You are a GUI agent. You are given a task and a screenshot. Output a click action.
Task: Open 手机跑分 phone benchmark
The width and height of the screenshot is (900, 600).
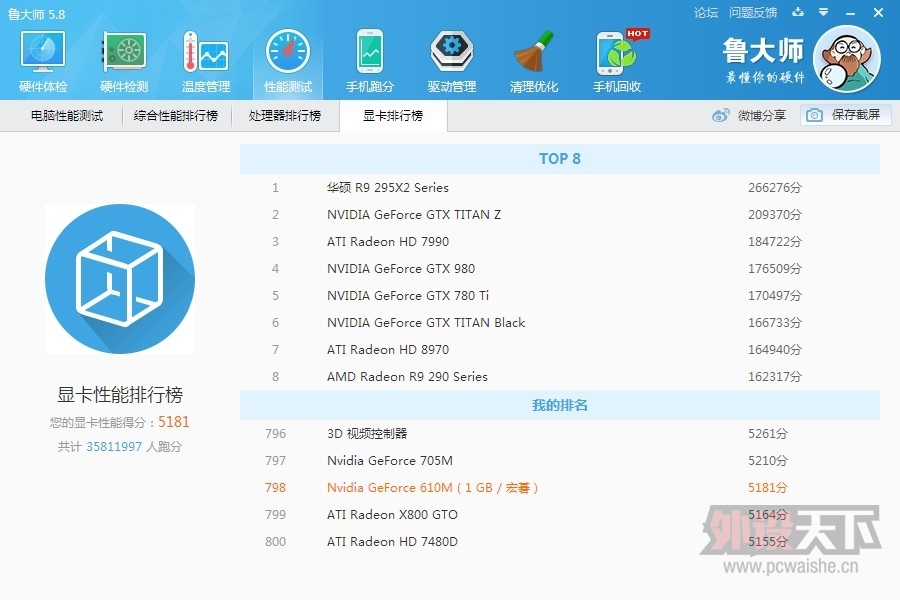point(370,62)
